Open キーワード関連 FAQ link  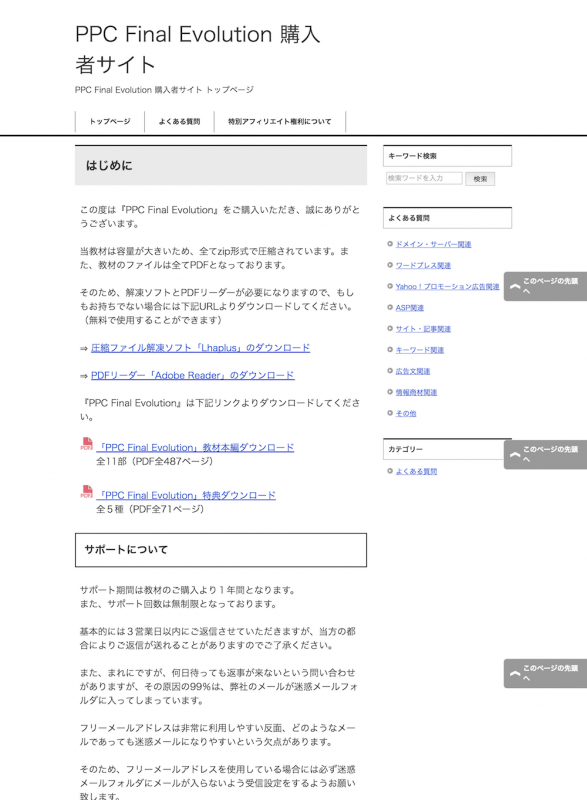[x=419, y=350]
